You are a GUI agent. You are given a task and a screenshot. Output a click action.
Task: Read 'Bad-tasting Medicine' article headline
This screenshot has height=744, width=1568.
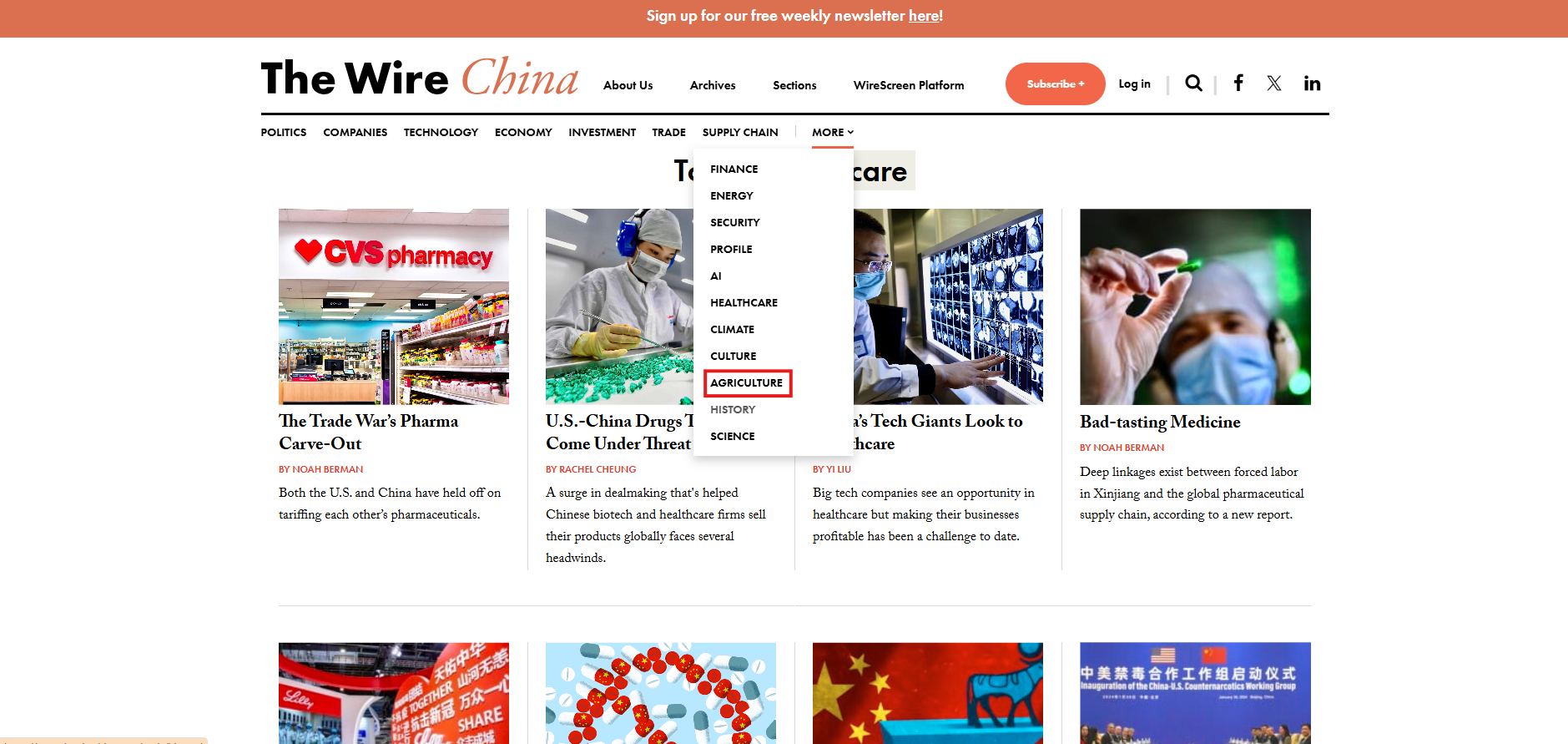coord(1160,422)
